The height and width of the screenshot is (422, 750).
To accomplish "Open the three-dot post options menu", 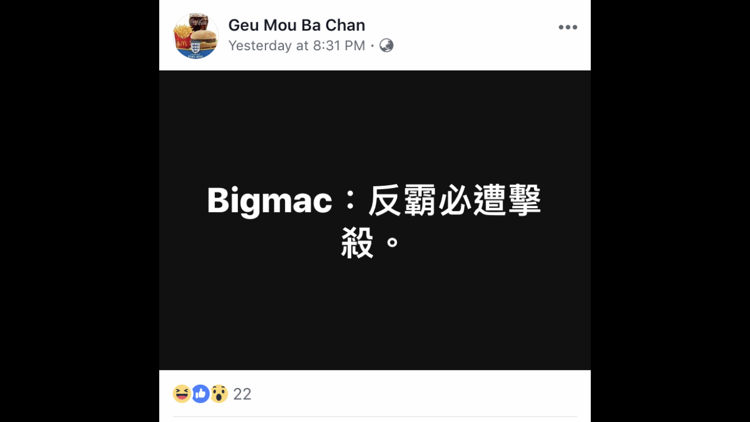I will click(568, 27).
